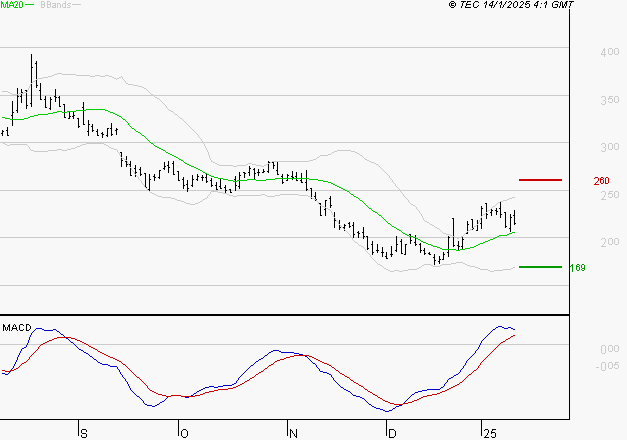The height and width of the screenshot is (440, 627).
Task: Click the MACD panel label
Action: (17, 328)
